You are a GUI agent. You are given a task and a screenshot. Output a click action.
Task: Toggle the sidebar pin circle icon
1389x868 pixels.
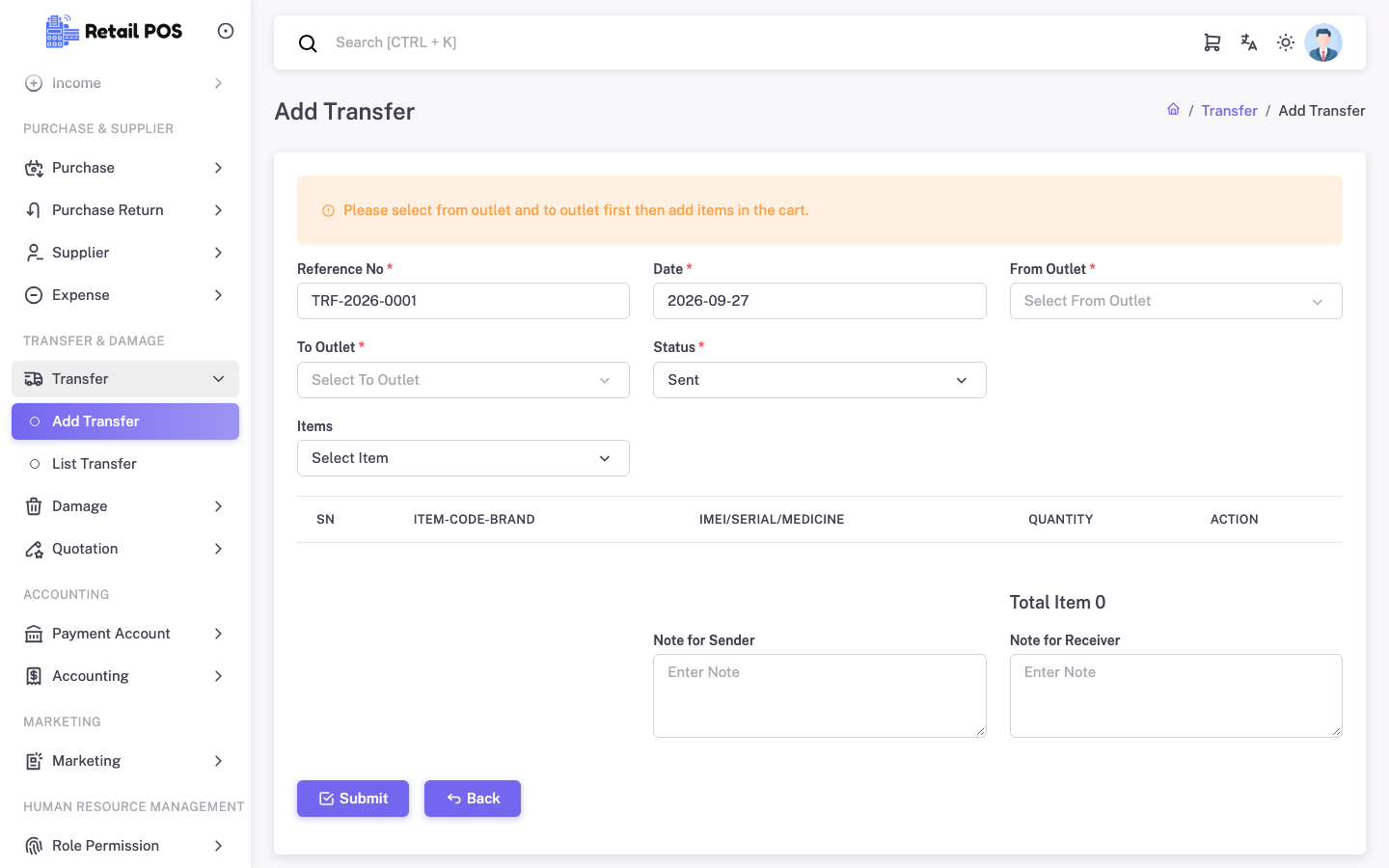click(226, 31)
